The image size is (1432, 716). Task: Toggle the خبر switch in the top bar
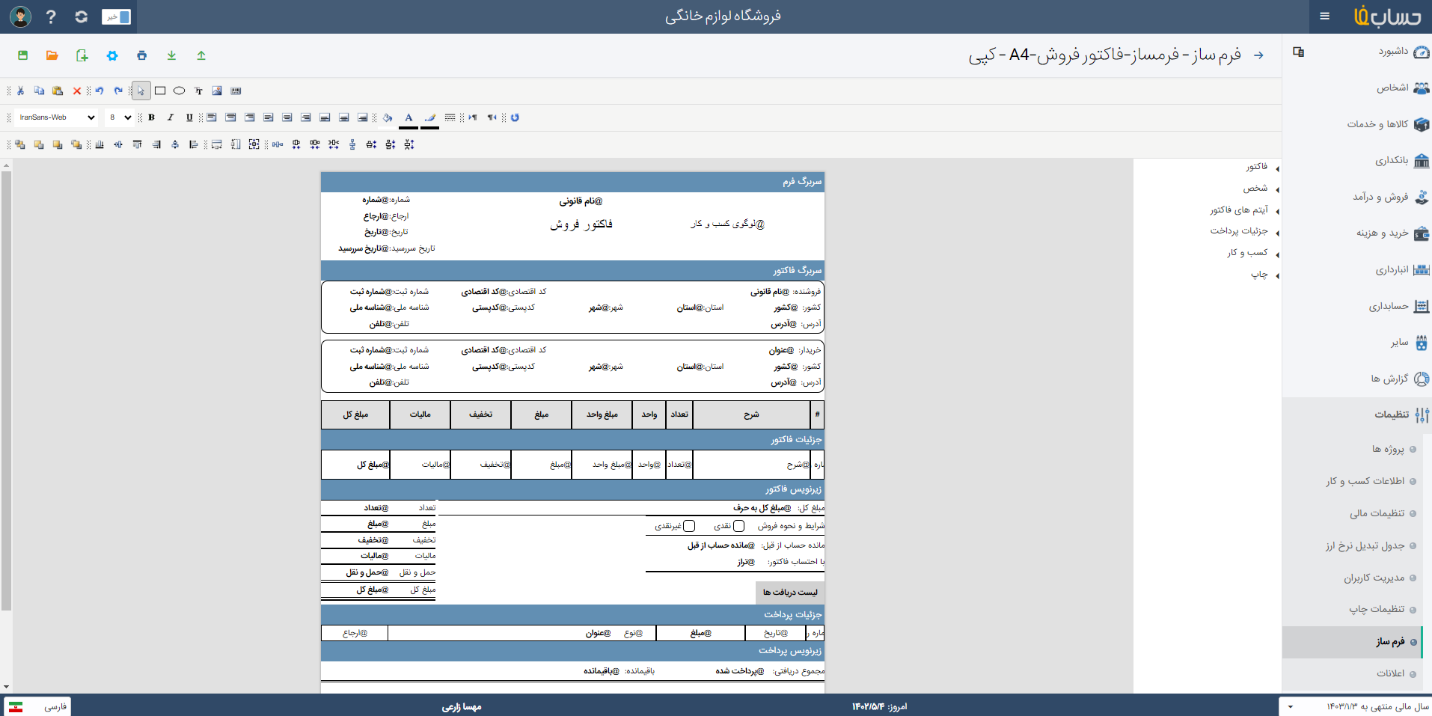[116, 16]
